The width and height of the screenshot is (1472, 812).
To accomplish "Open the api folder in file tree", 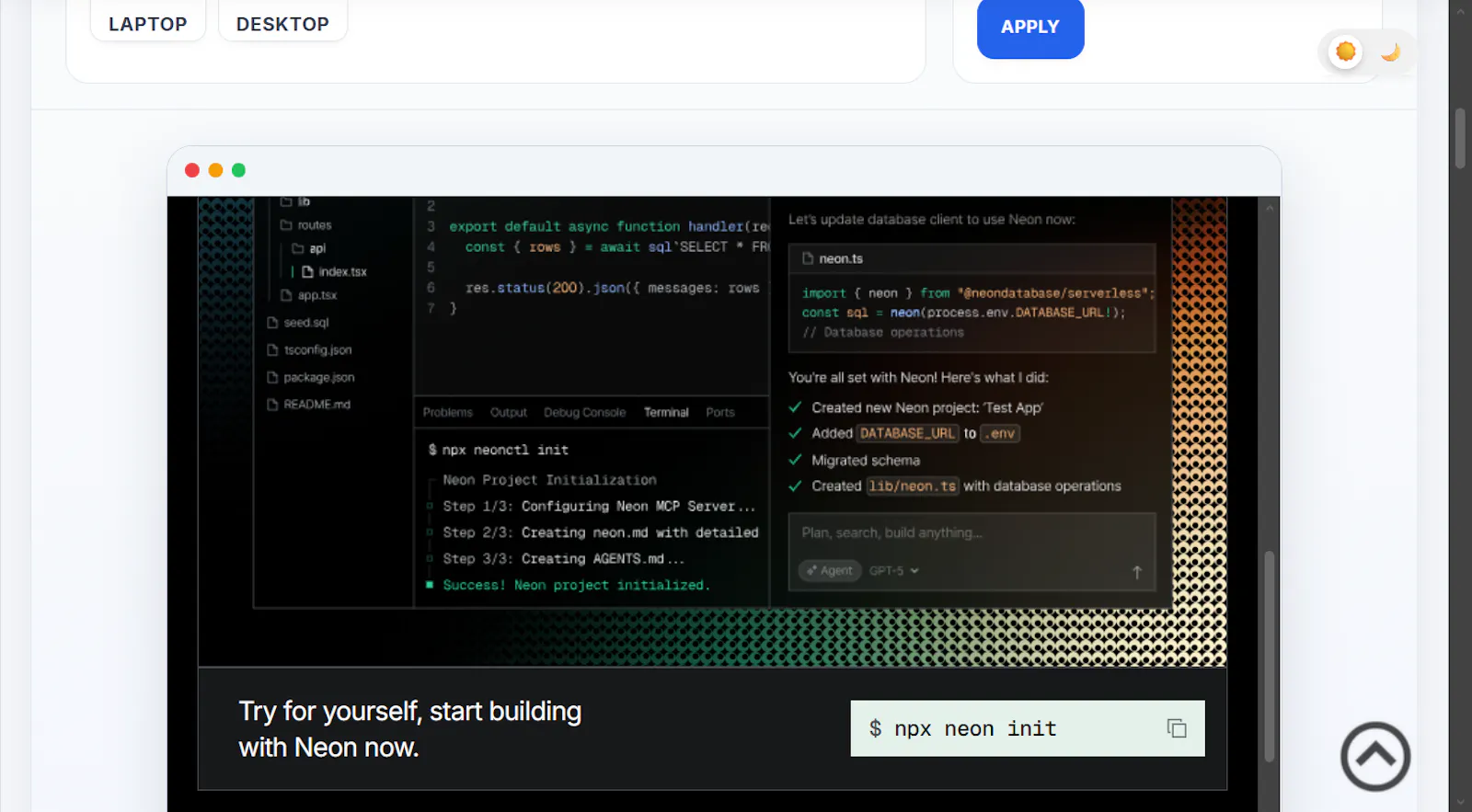I will 309,248.
